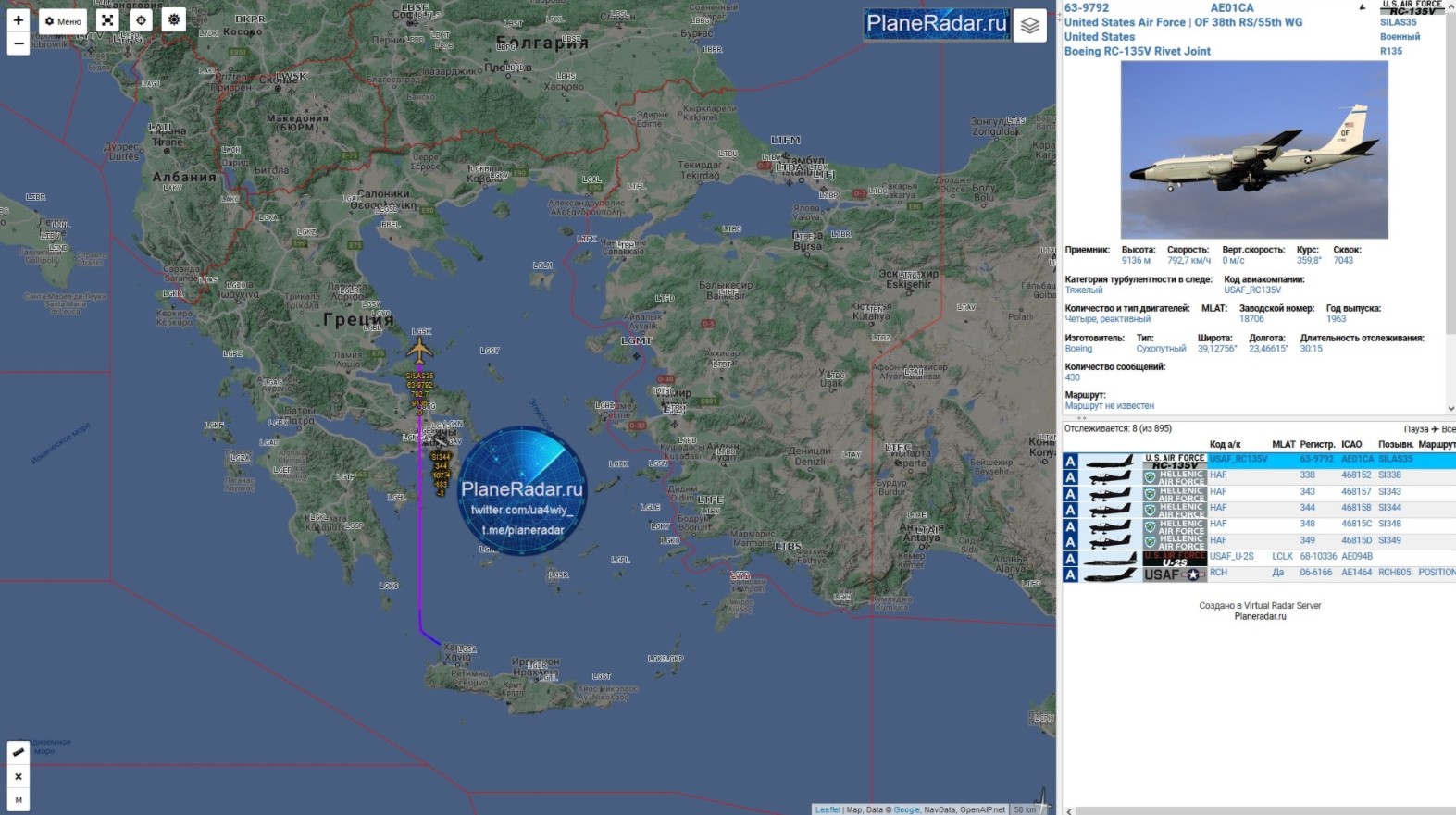Click the Hellenic Air Force flag in SI338 row
This screenshot has height=815, width=1456.
[1175, 477]
